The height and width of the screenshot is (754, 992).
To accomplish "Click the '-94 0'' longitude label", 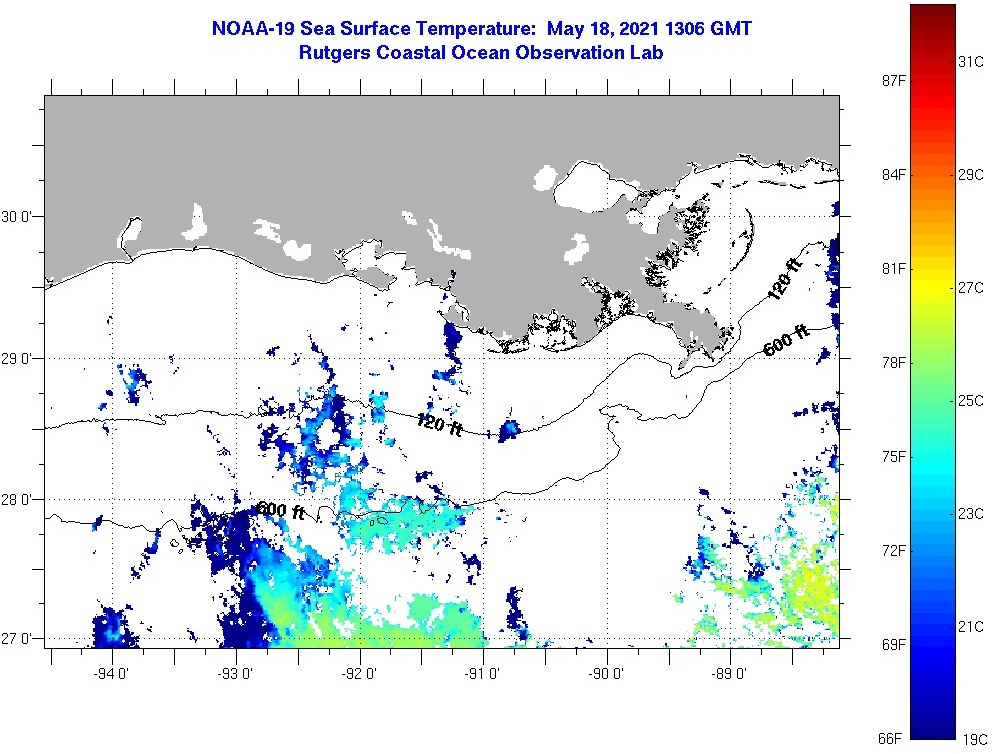I will (x=111, y=674).
